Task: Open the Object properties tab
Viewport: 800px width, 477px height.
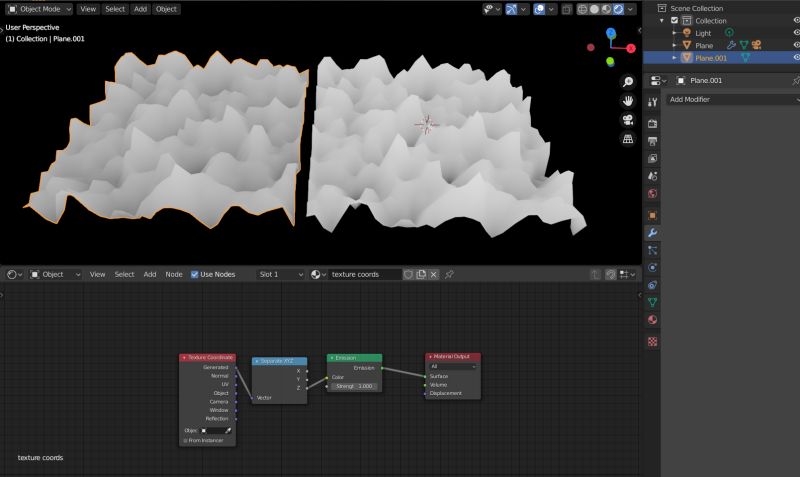Action: pyautogui.click(x=653, y=215)
